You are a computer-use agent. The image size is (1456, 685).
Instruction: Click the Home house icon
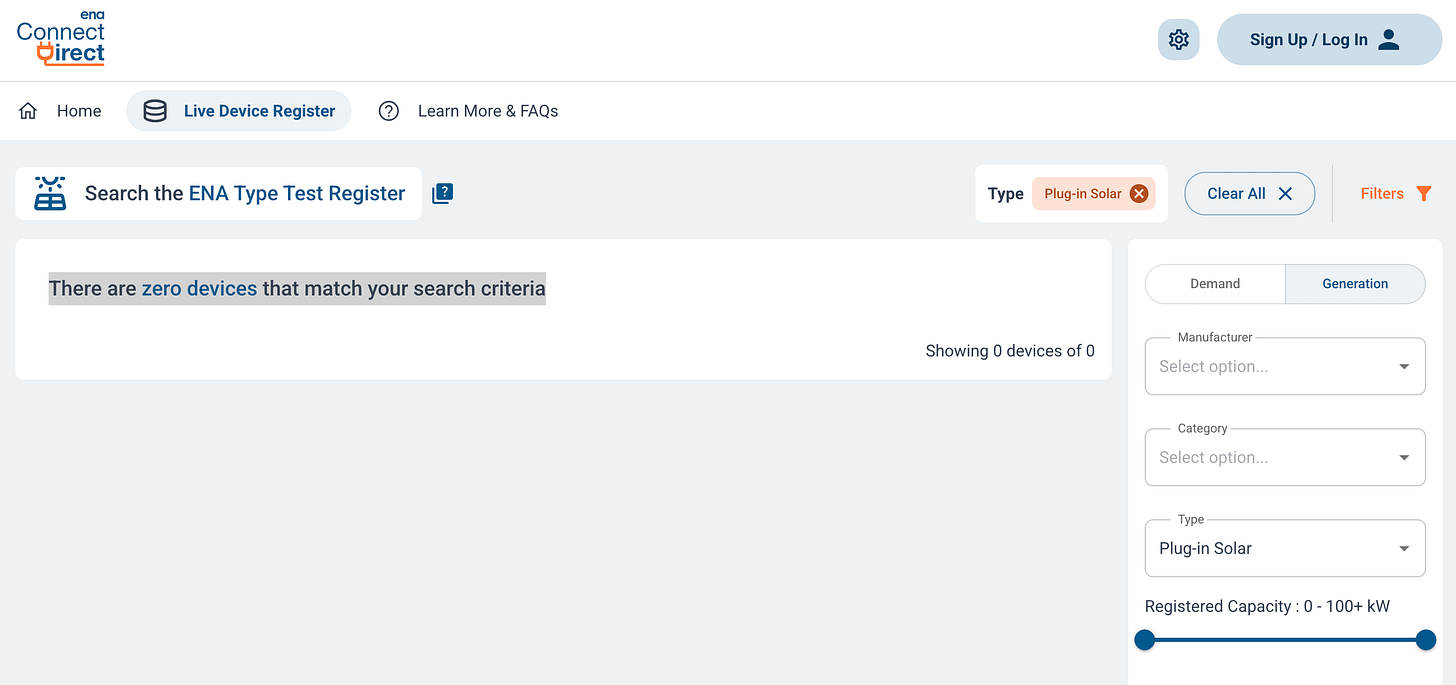point(28,111)
